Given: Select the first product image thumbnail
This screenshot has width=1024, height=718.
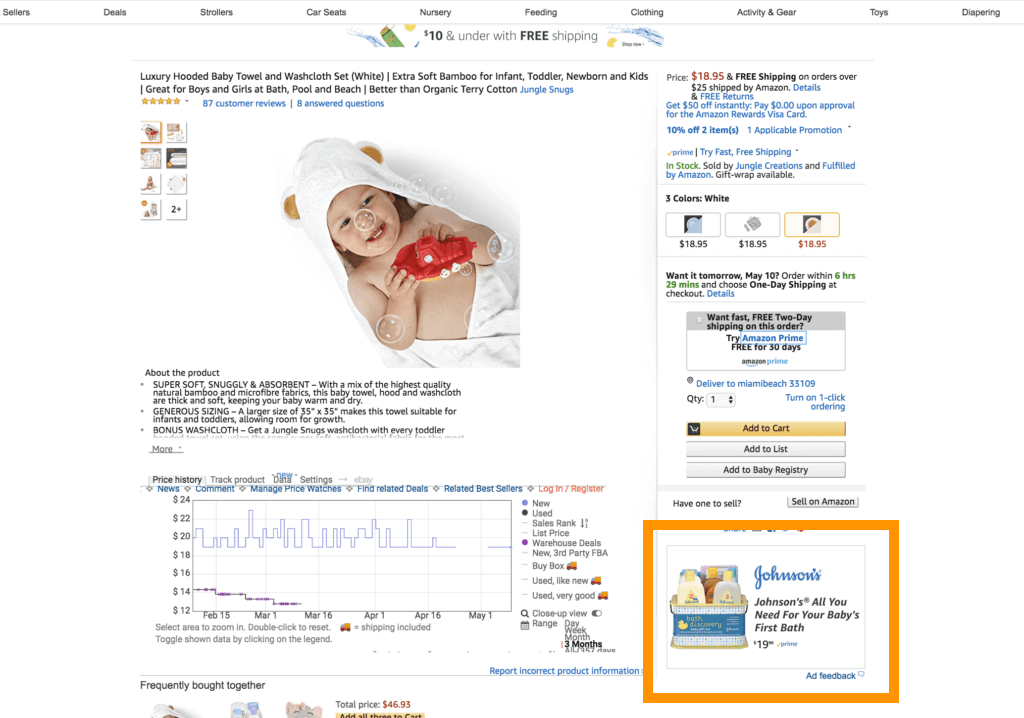Looking at the screenshot, I should [x=151, y=132].
